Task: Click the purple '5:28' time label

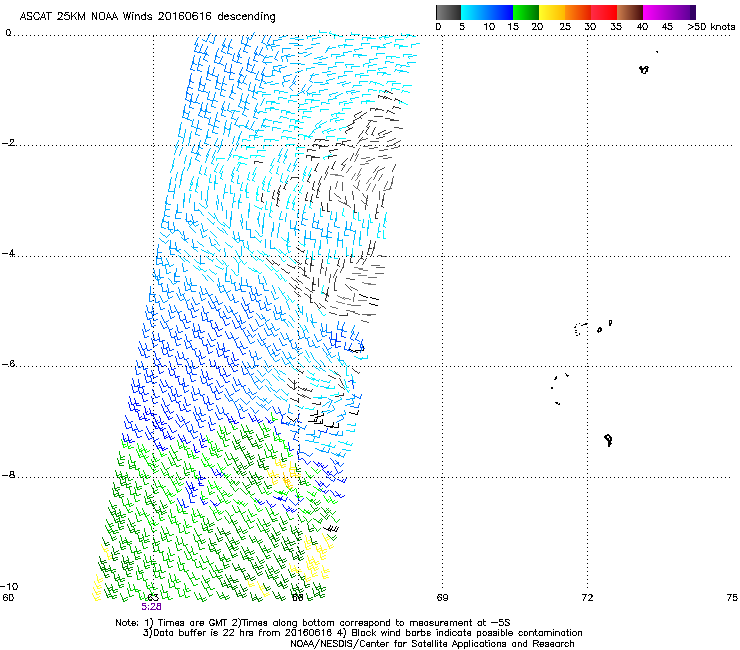Action: click(151, 607)
